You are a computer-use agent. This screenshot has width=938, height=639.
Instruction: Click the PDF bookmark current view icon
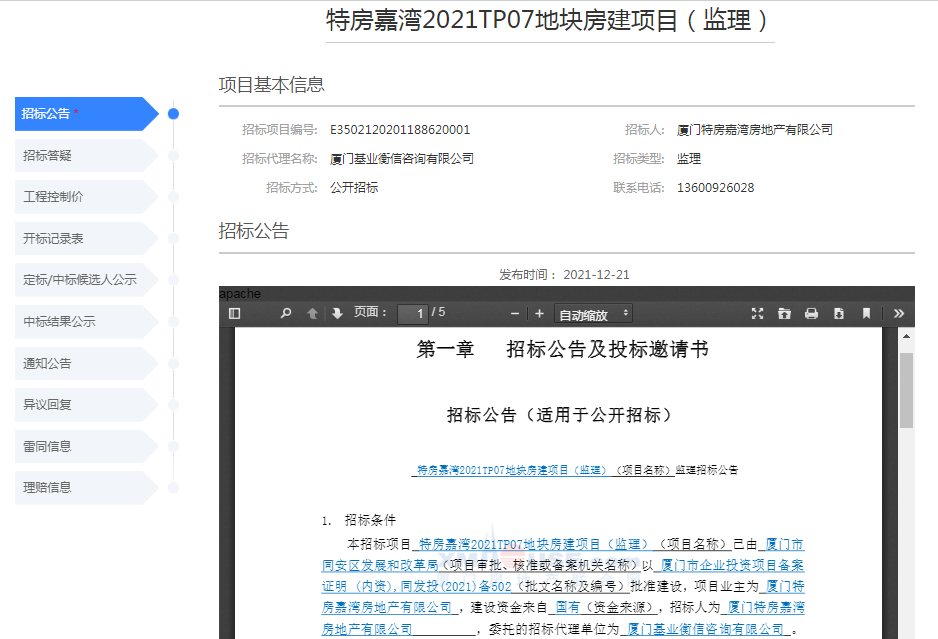pyautogui.click(x=866, y=314)
